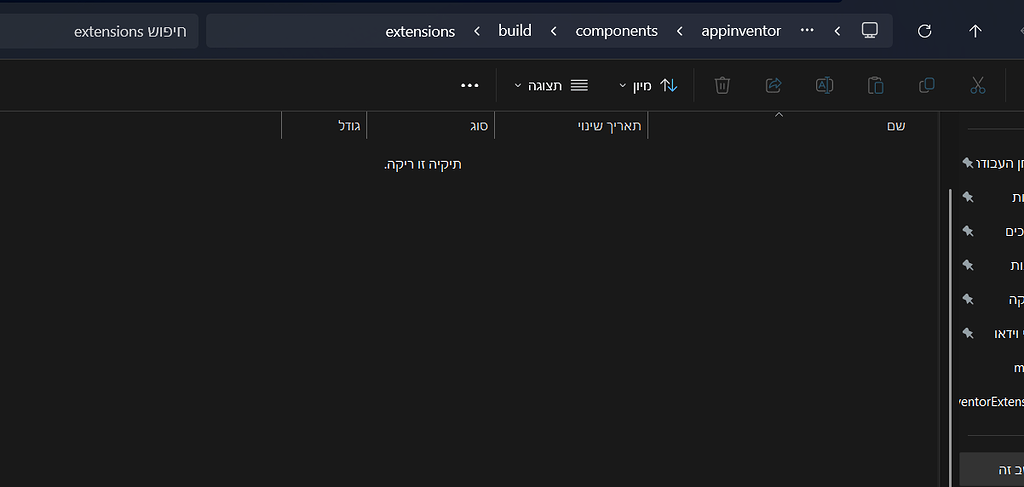This screenshot has width=1024, height=487.
Task: Expand chevron between components and build
Action: pyautogui.click(x=554, y=31)
